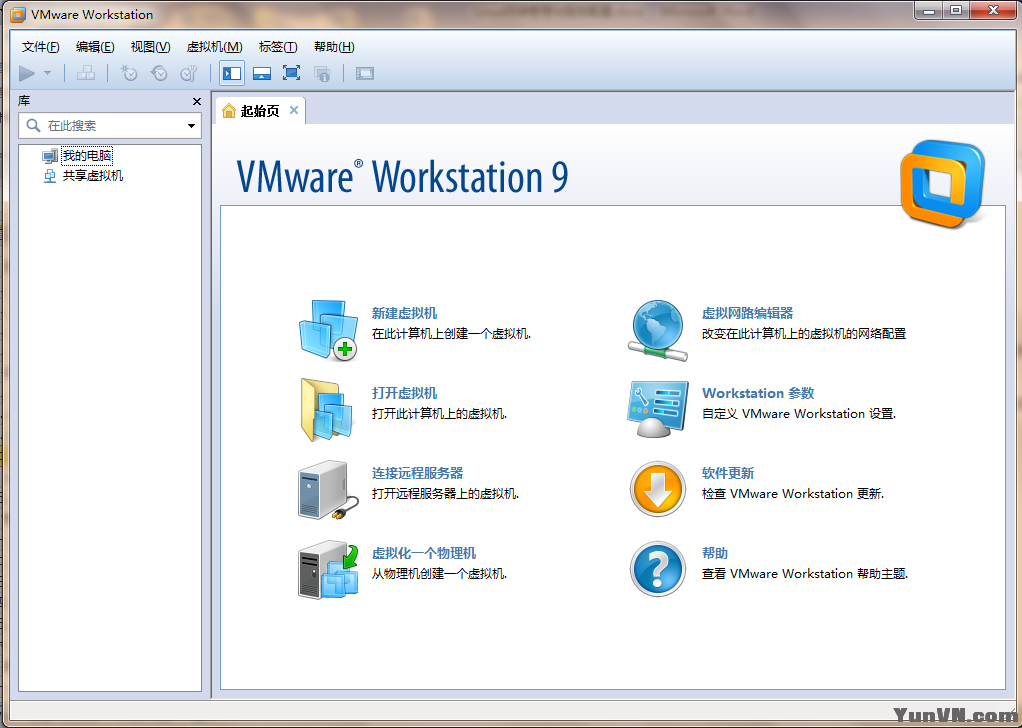This screenshot has height=728, width=1022.
Task: Click the 打开虚拟机 link
Action: 404,394
